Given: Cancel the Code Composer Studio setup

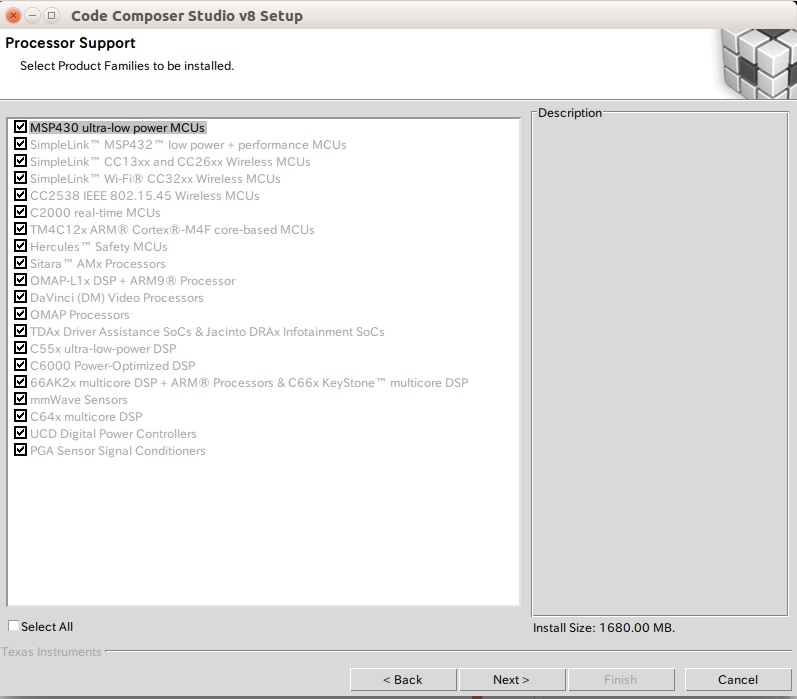Looking at the screenshot, I should [x=738, y=680].
